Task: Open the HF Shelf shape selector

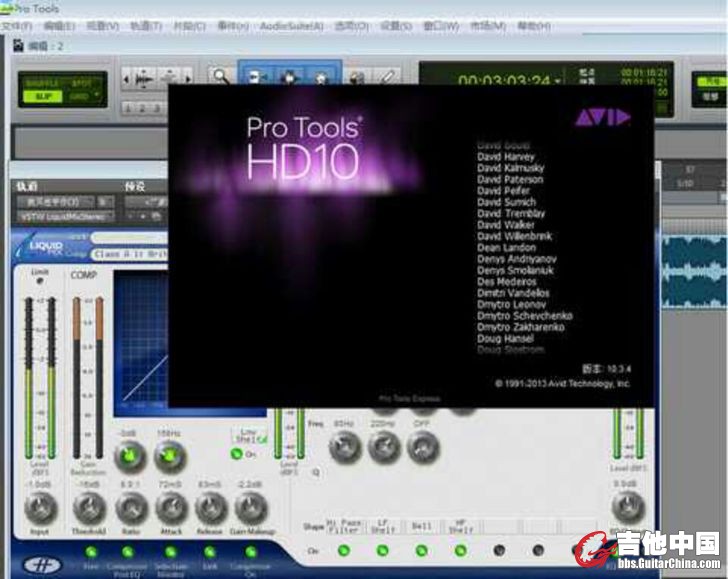Action: coord(461,527)
